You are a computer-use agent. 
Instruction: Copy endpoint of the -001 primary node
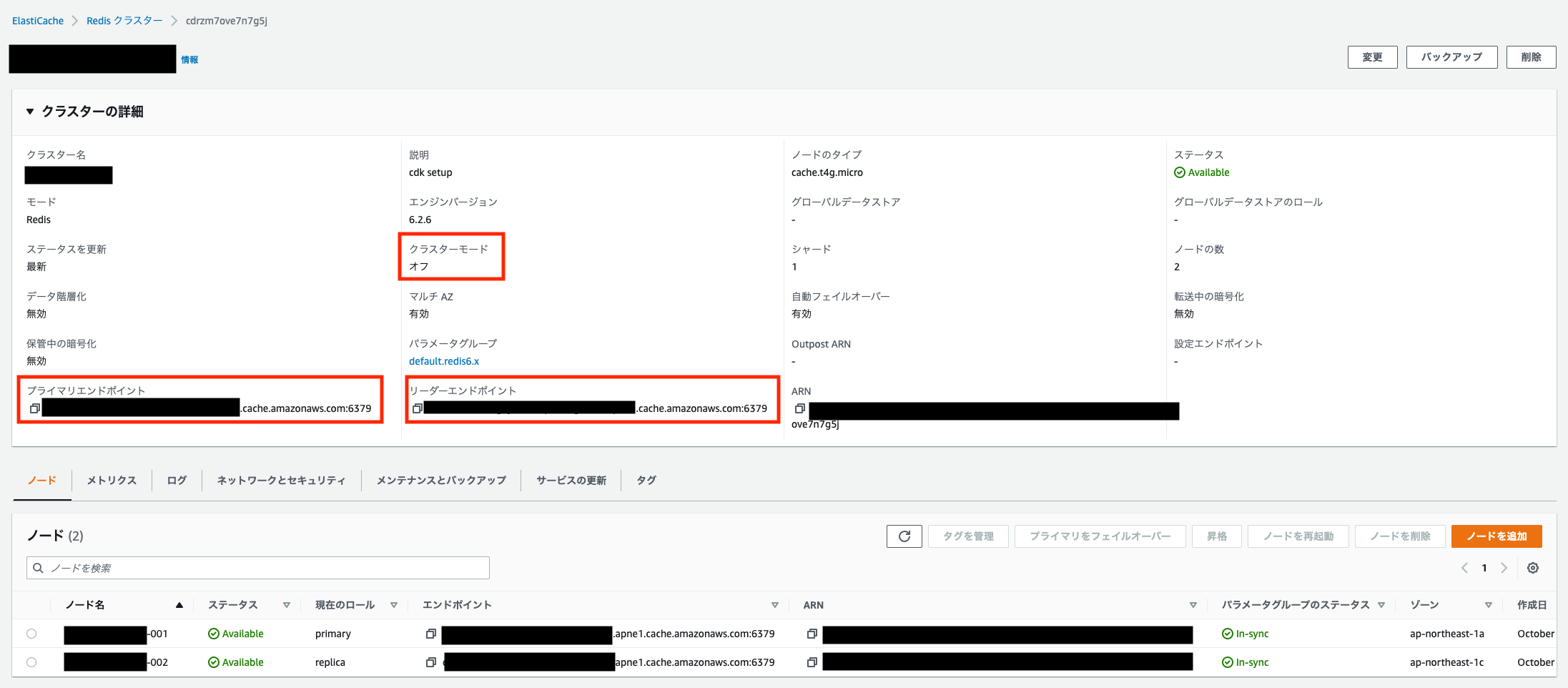click(431, 634)
